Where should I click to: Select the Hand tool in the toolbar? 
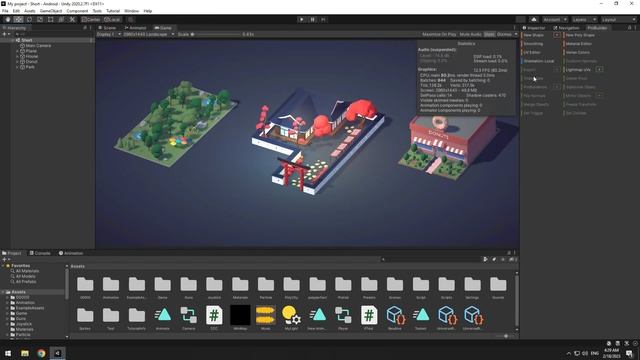8,20
